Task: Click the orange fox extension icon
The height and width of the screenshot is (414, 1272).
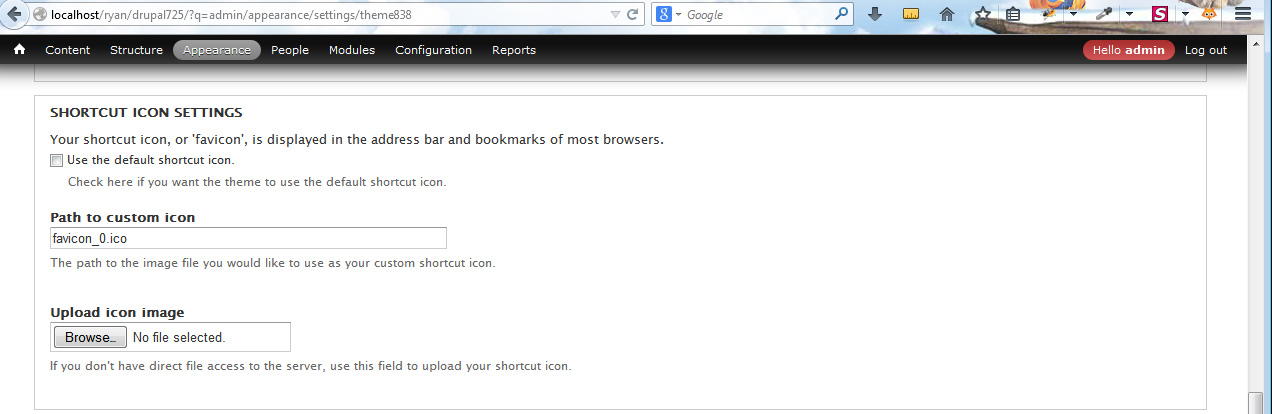Action: tap(1209, 14)
